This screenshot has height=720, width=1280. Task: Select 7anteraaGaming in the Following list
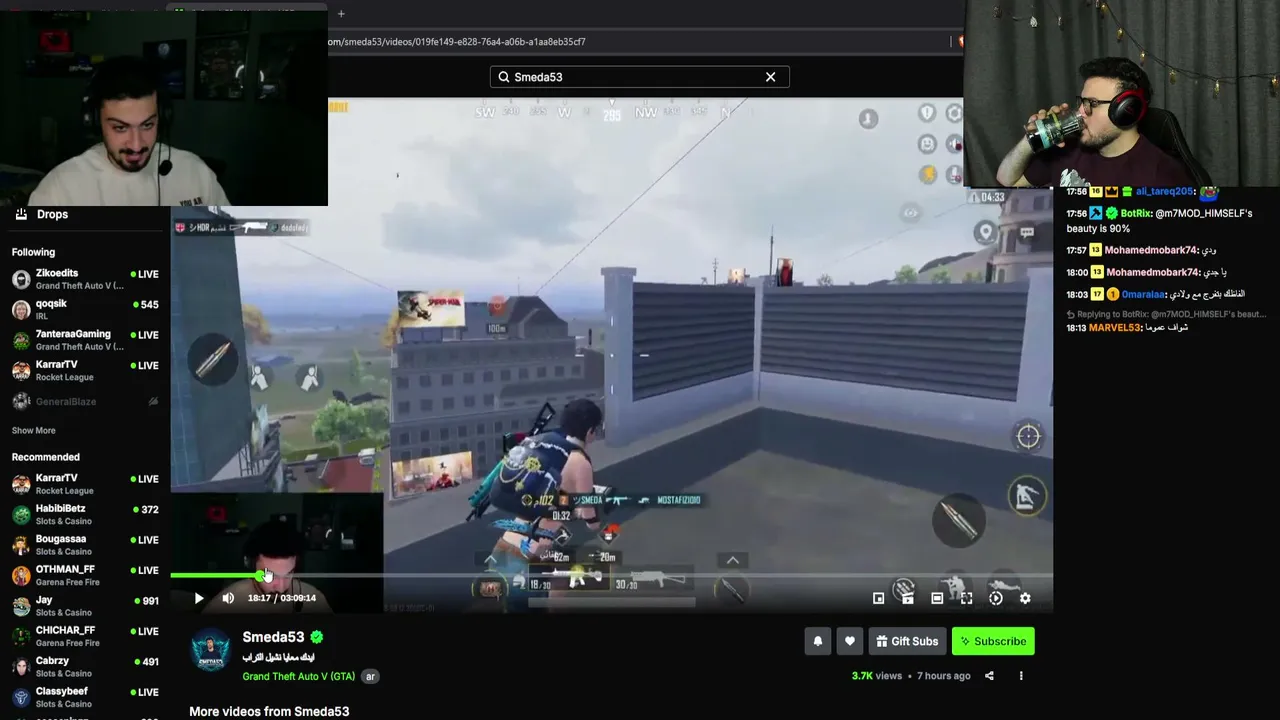pos(85,340)
